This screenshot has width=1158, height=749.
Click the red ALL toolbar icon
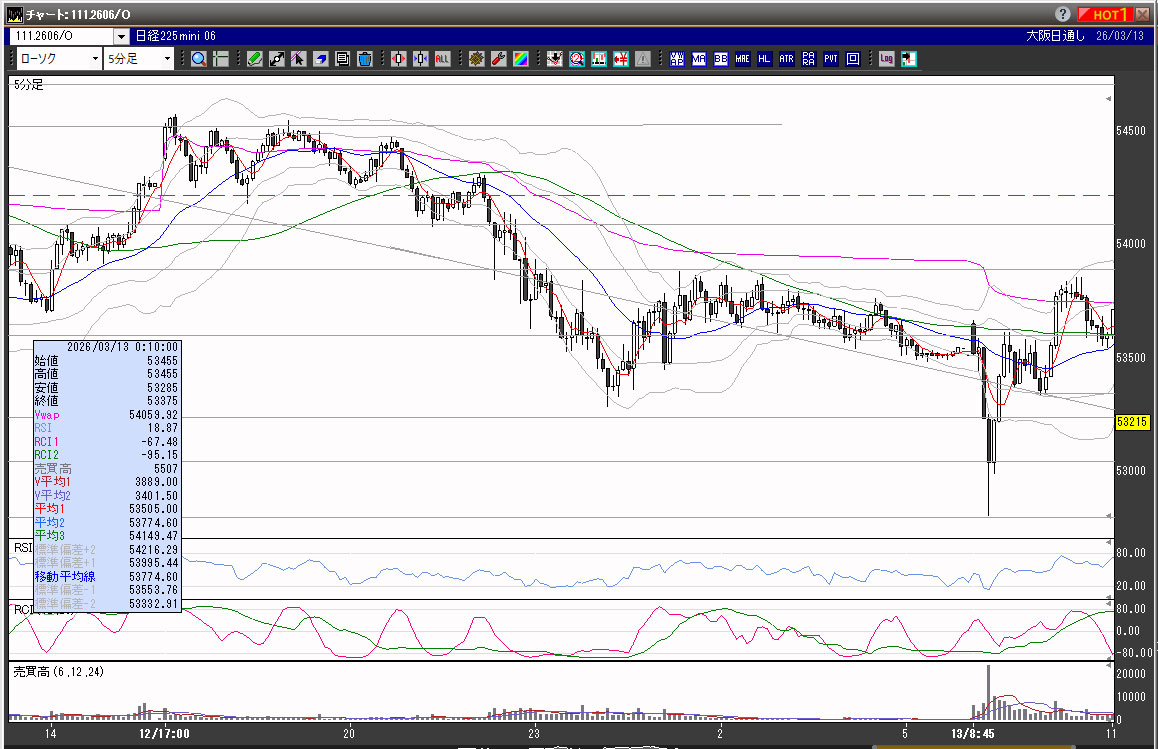[442, 59]
